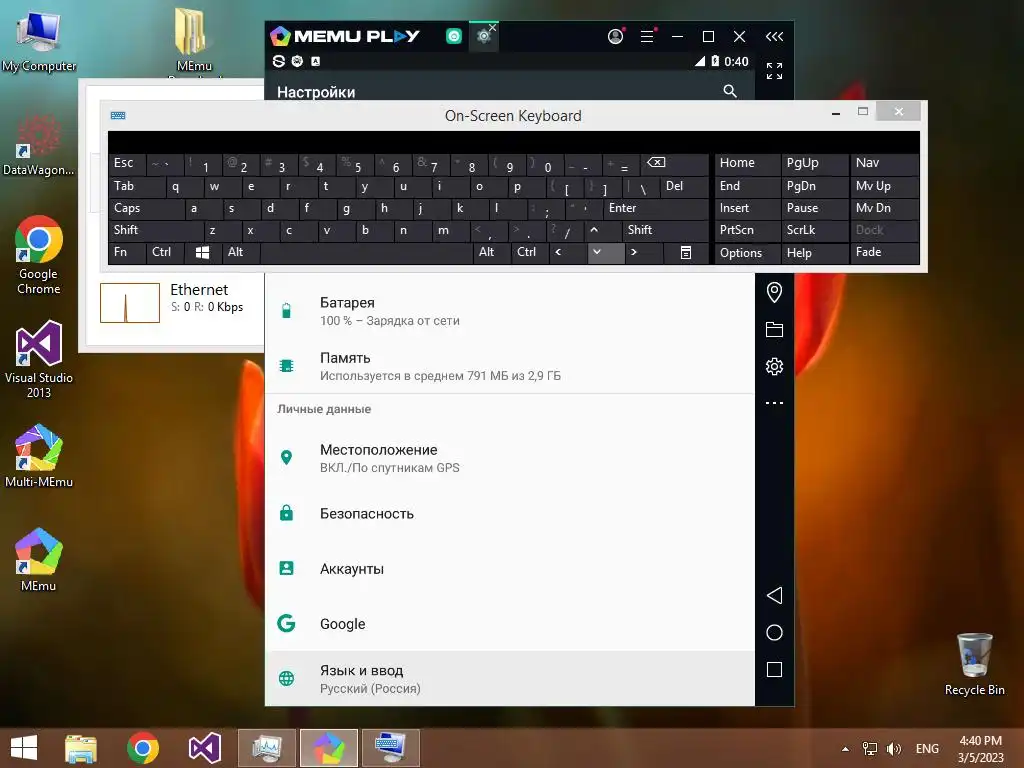This screenshot has width=1024, height=768.
Task: Open MEmu hamburger menu icon
Action: click(647, 36)
